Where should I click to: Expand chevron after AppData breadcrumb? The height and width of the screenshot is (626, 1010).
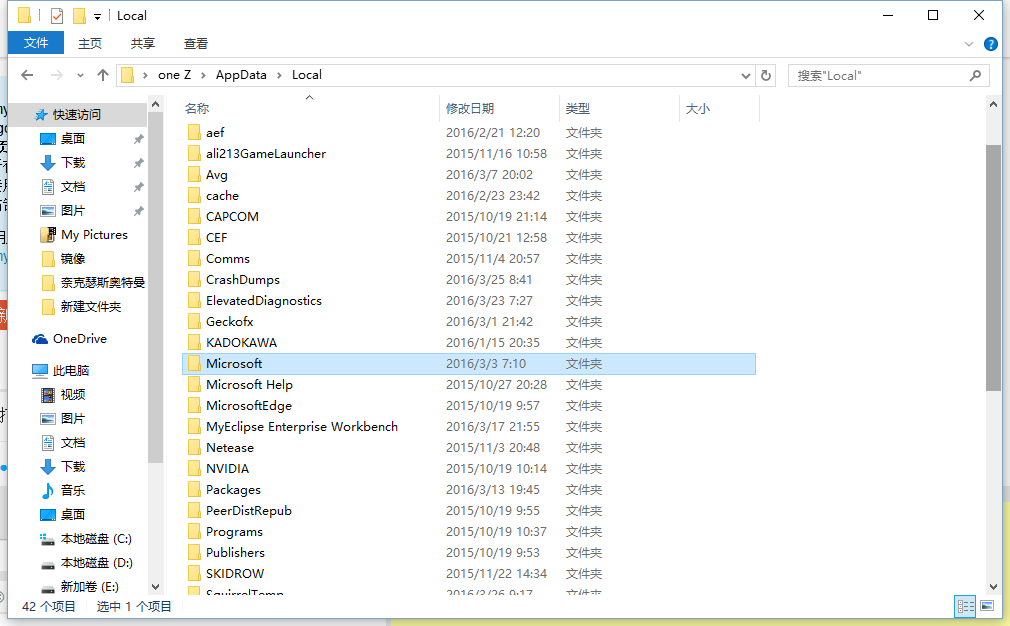(280, 75)
